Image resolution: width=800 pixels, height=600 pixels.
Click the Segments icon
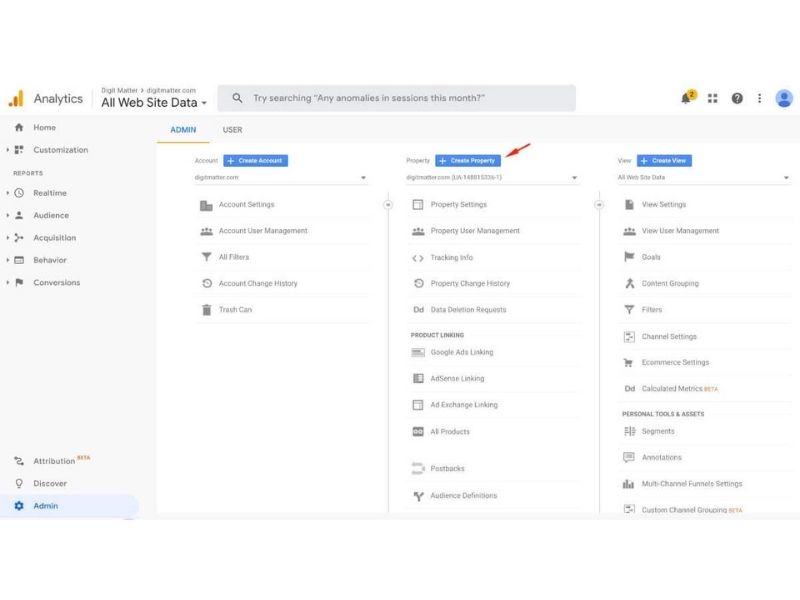tap(630, 431)
